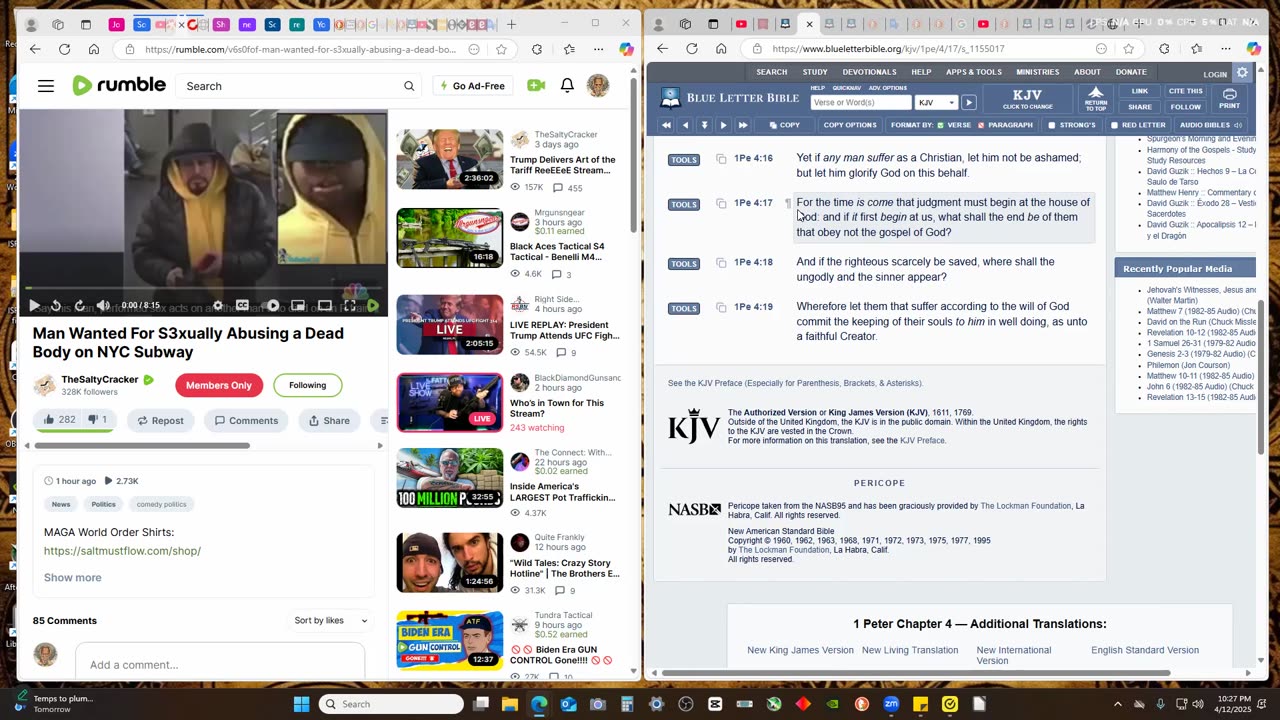This screenshot has width=1280, height=720.
Task: Click the Comments button under video
Action: point(245,421)
